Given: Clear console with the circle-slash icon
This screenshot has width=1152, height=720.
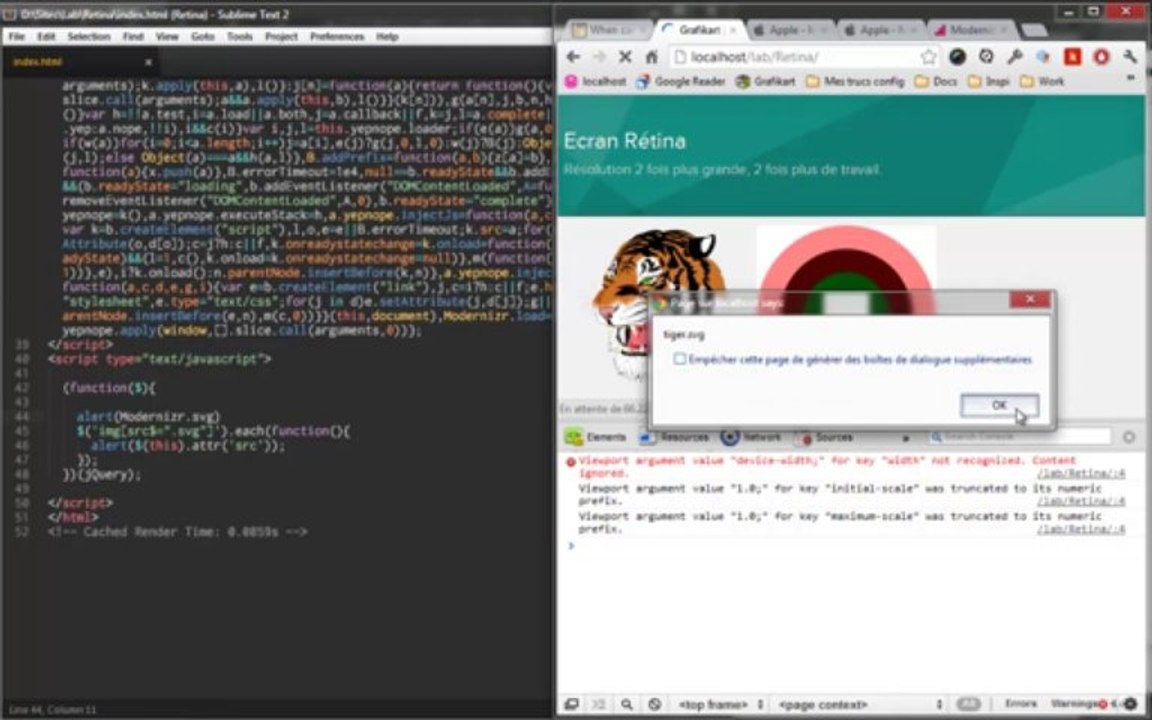Looking at the screenshot, I should (655, 705).
